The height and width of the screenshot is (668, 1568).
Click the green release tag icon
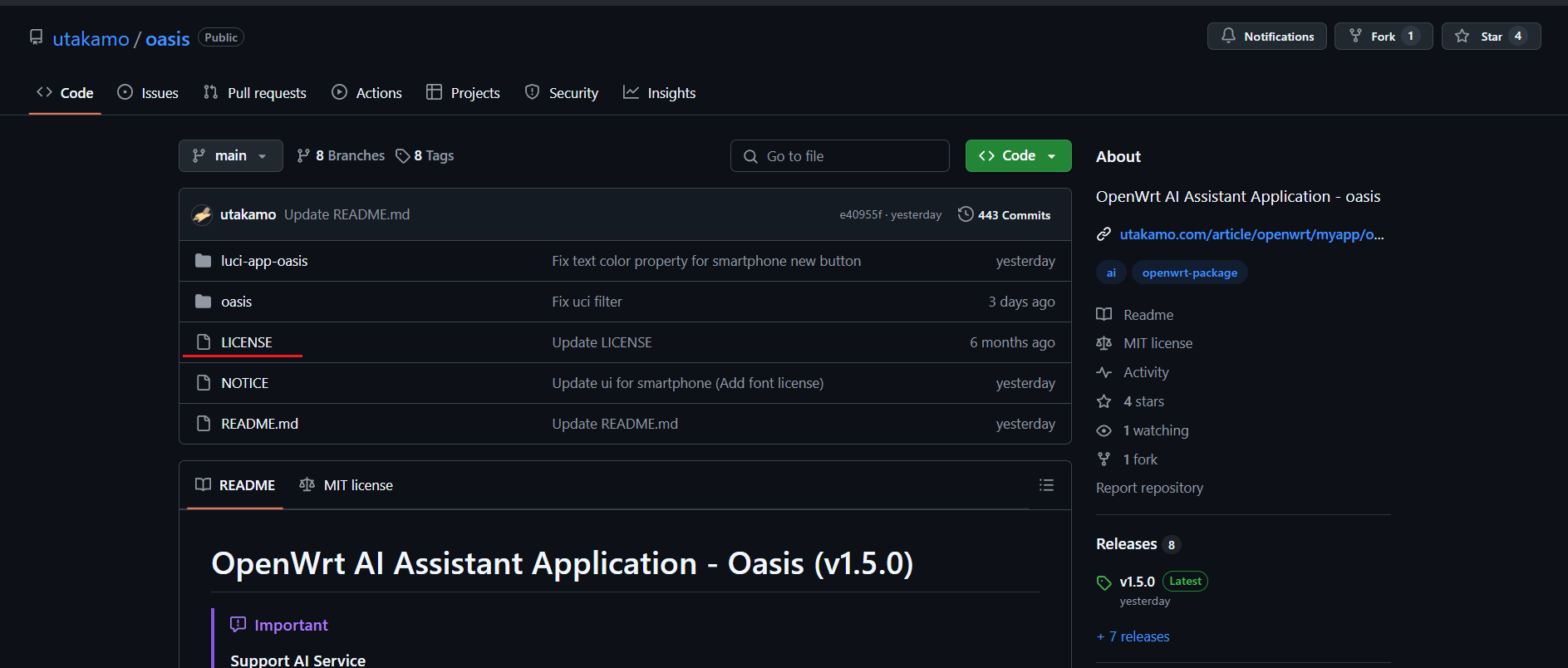point(1103,582)
